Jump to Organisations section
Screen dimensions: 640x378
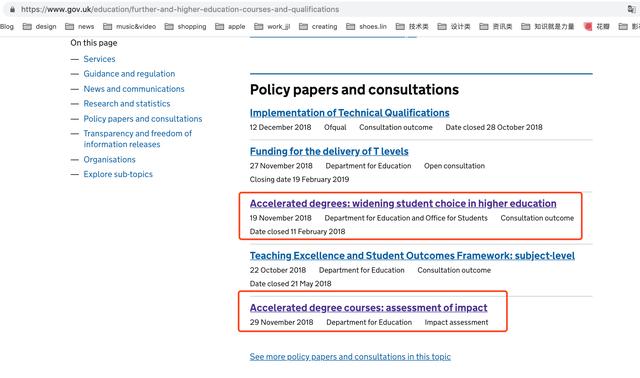point(109,159)
